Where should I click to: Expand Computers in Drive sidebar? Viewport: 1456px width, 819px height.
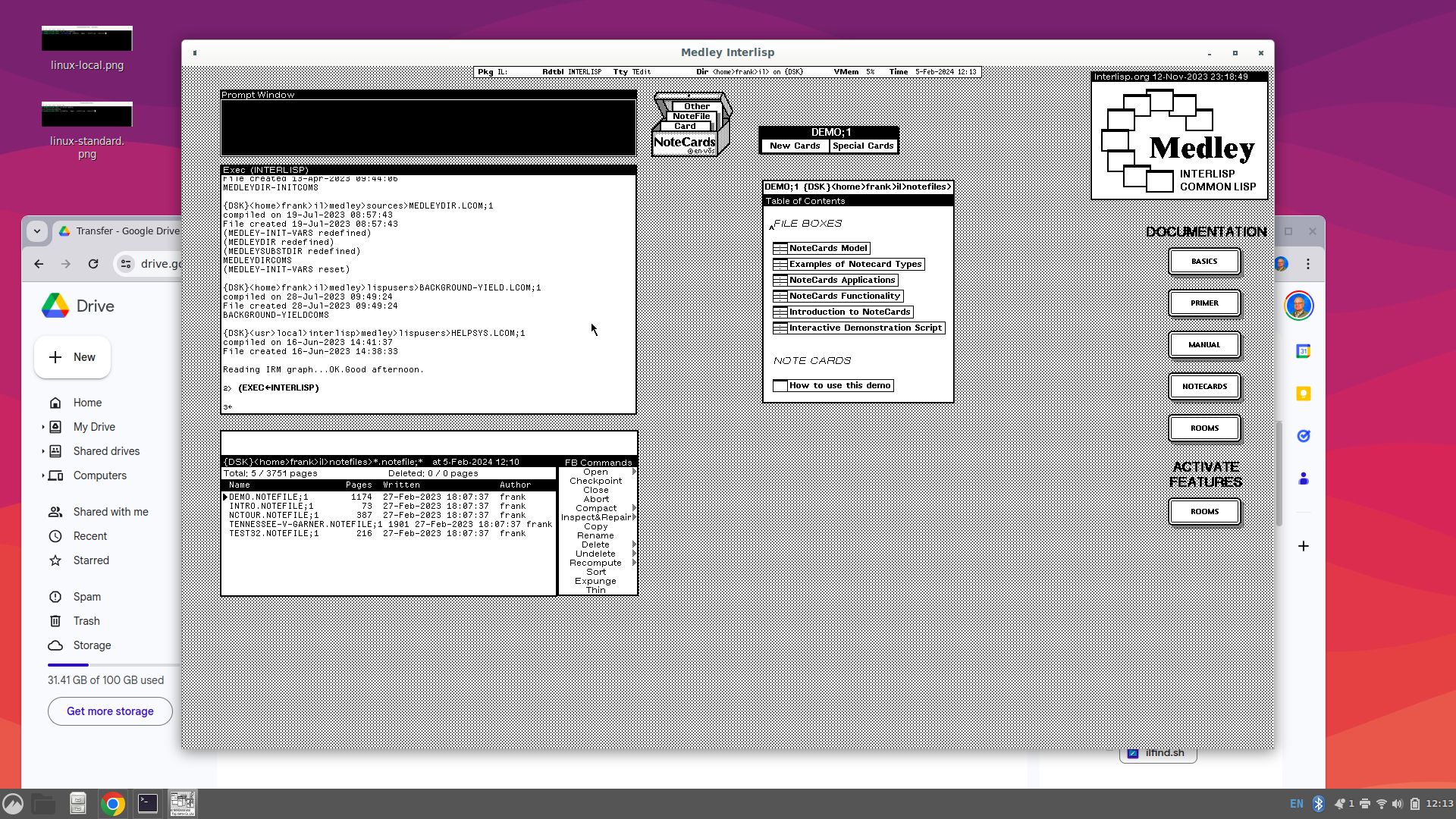(x=42, y=475)
